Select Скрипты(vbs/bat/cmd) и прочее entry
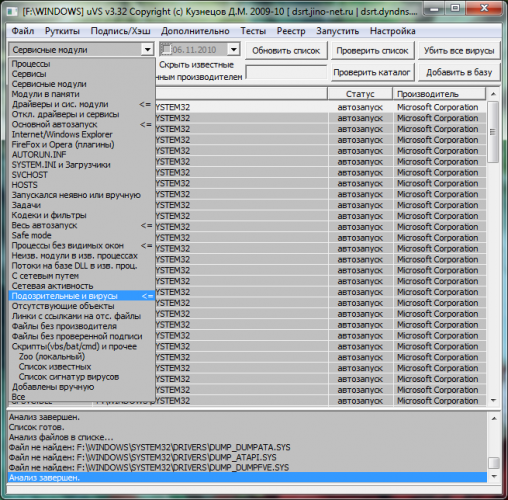 click(x=82, y=346)
